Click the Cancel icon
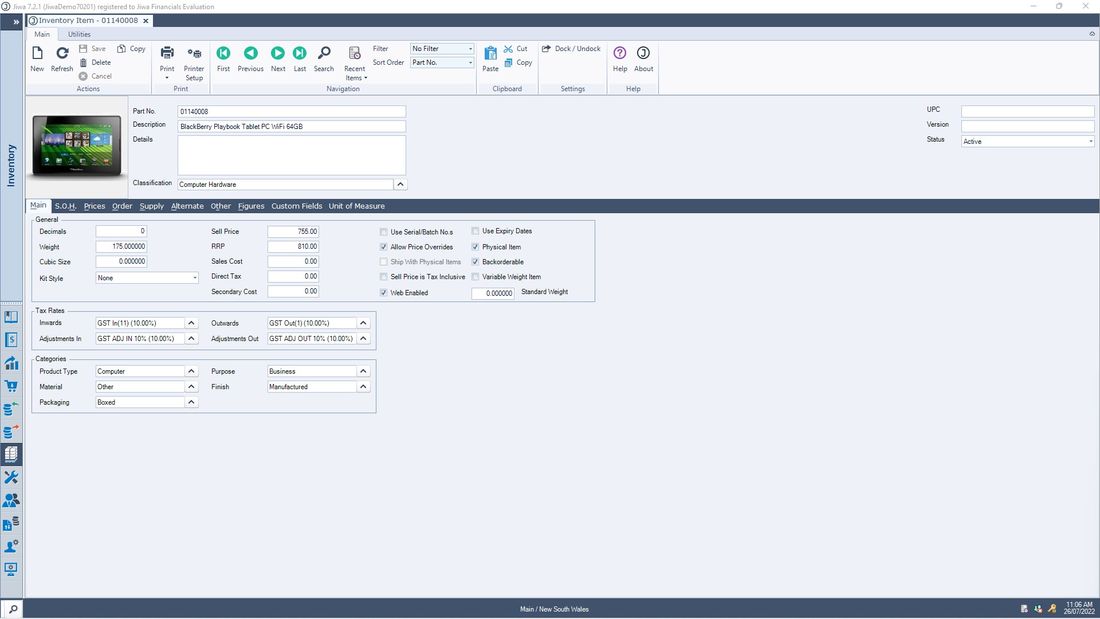This screenshot has width=1100, height=619. pos(83,76)
